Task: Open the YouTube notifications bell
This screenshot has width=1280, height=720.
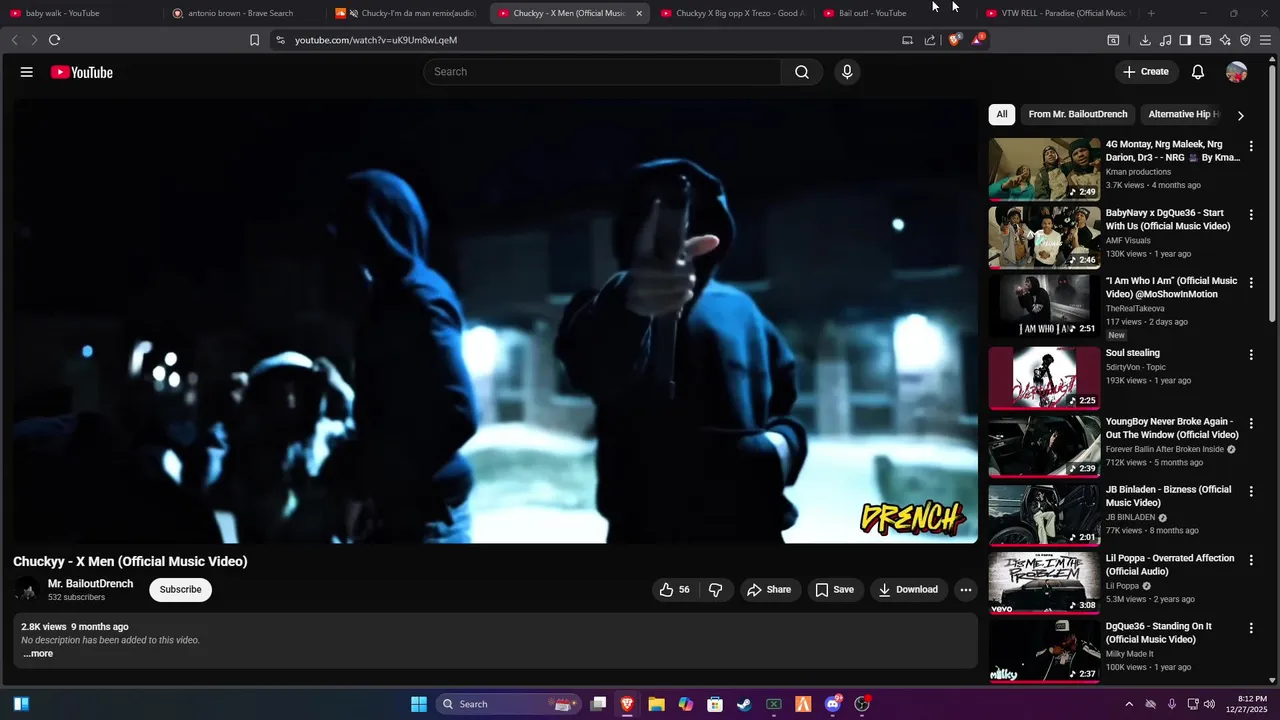Action: pyautogui.click(x=1198, y=72)
